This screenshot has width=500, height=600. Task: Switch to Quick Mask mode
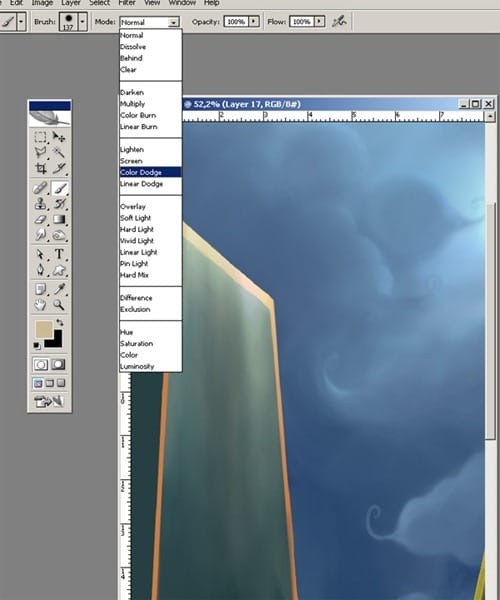coord(58,364)
